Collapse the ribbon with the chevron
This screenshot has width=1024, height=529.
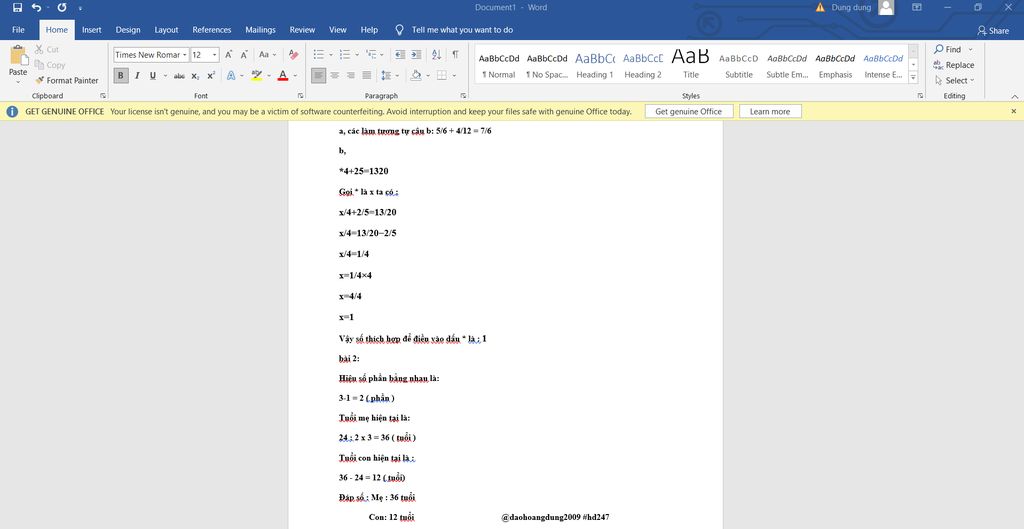pyautogui.click(x=1014, y=96)
